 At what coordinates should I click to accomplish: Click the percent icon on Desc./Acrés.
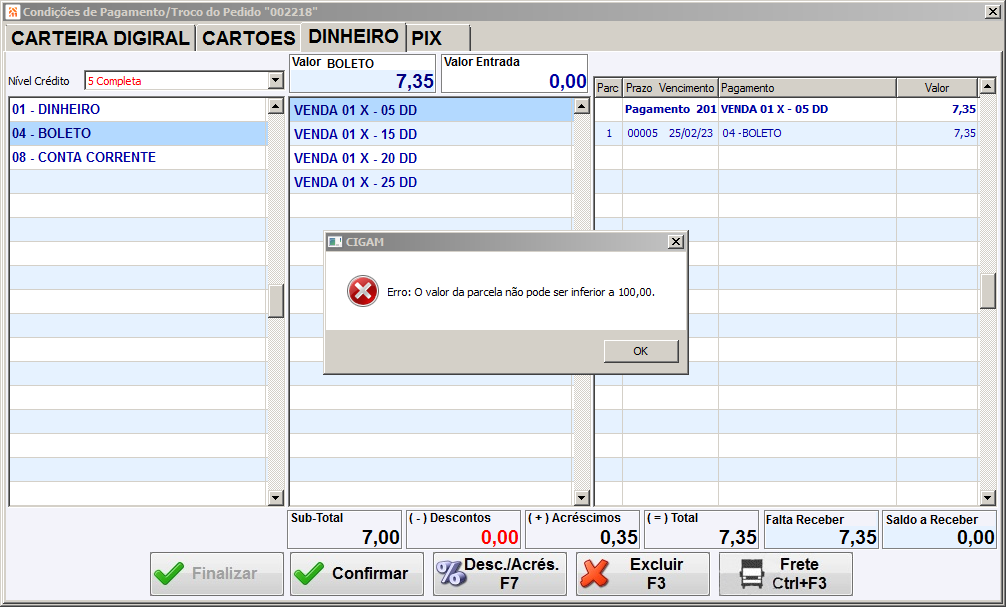[x=451, y=572]
